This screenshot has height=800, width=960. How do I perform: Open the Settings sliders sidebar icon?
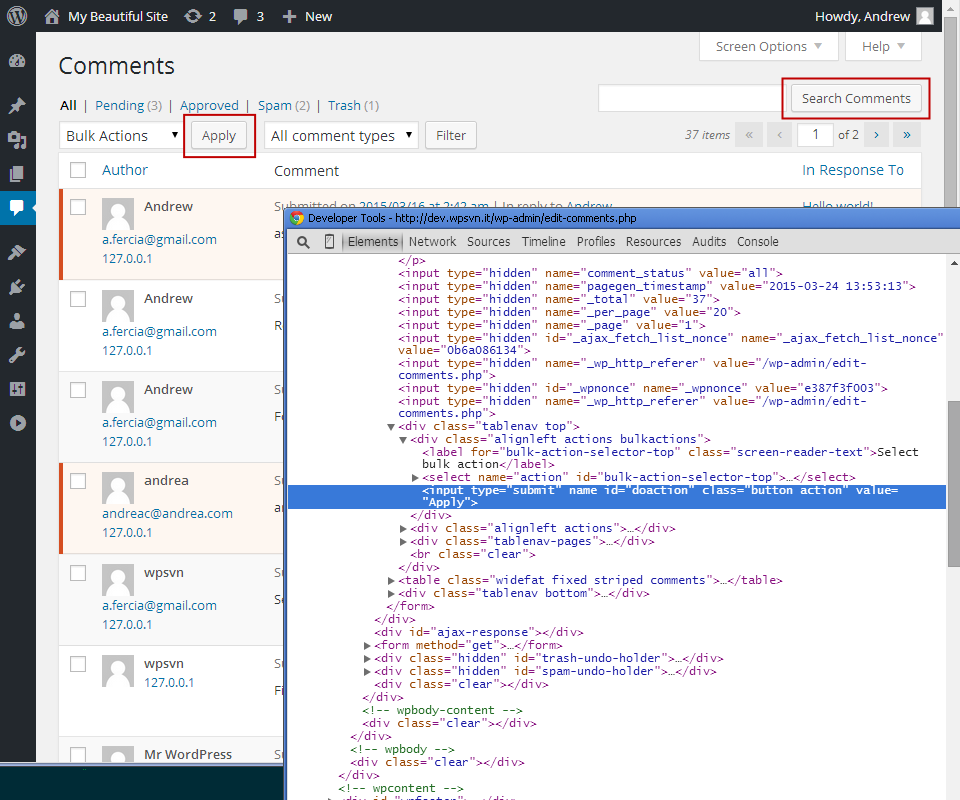pos(17,389)
